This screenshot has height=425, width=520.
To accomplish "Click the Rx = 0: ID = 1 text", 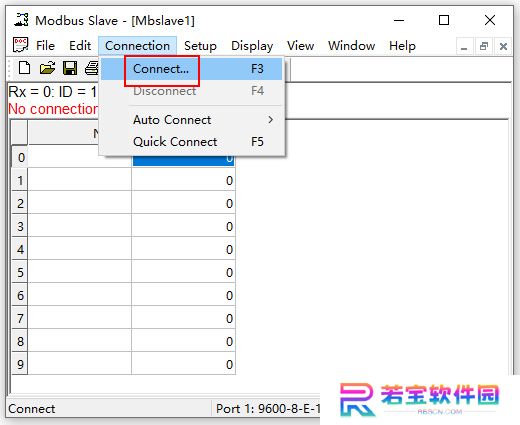I will coord(52,92).
